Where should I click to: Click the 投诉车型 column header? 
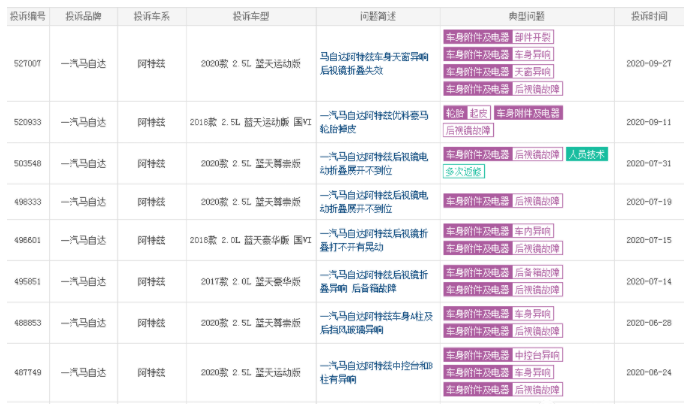tap(251, 17)
